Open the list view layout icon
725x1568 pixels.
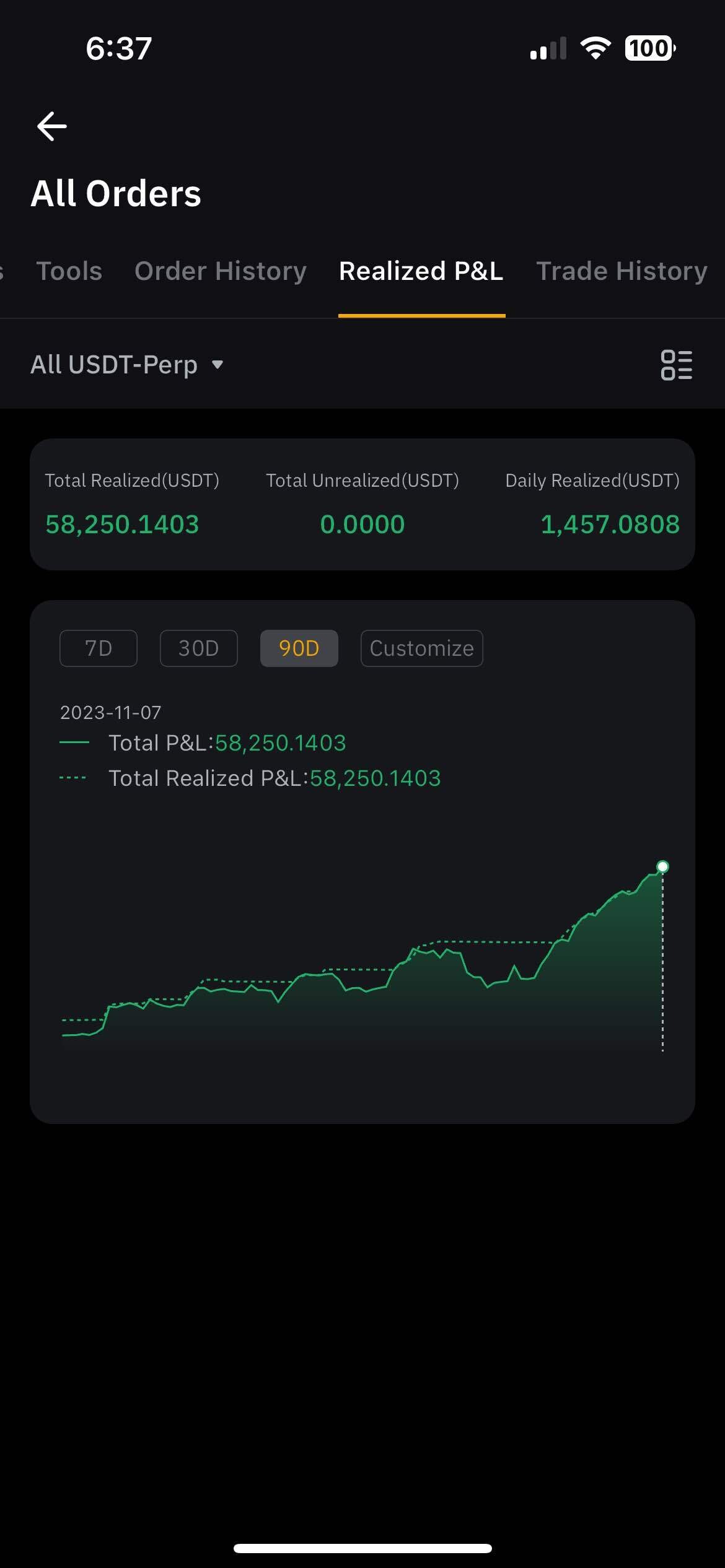tap(676, 365)
